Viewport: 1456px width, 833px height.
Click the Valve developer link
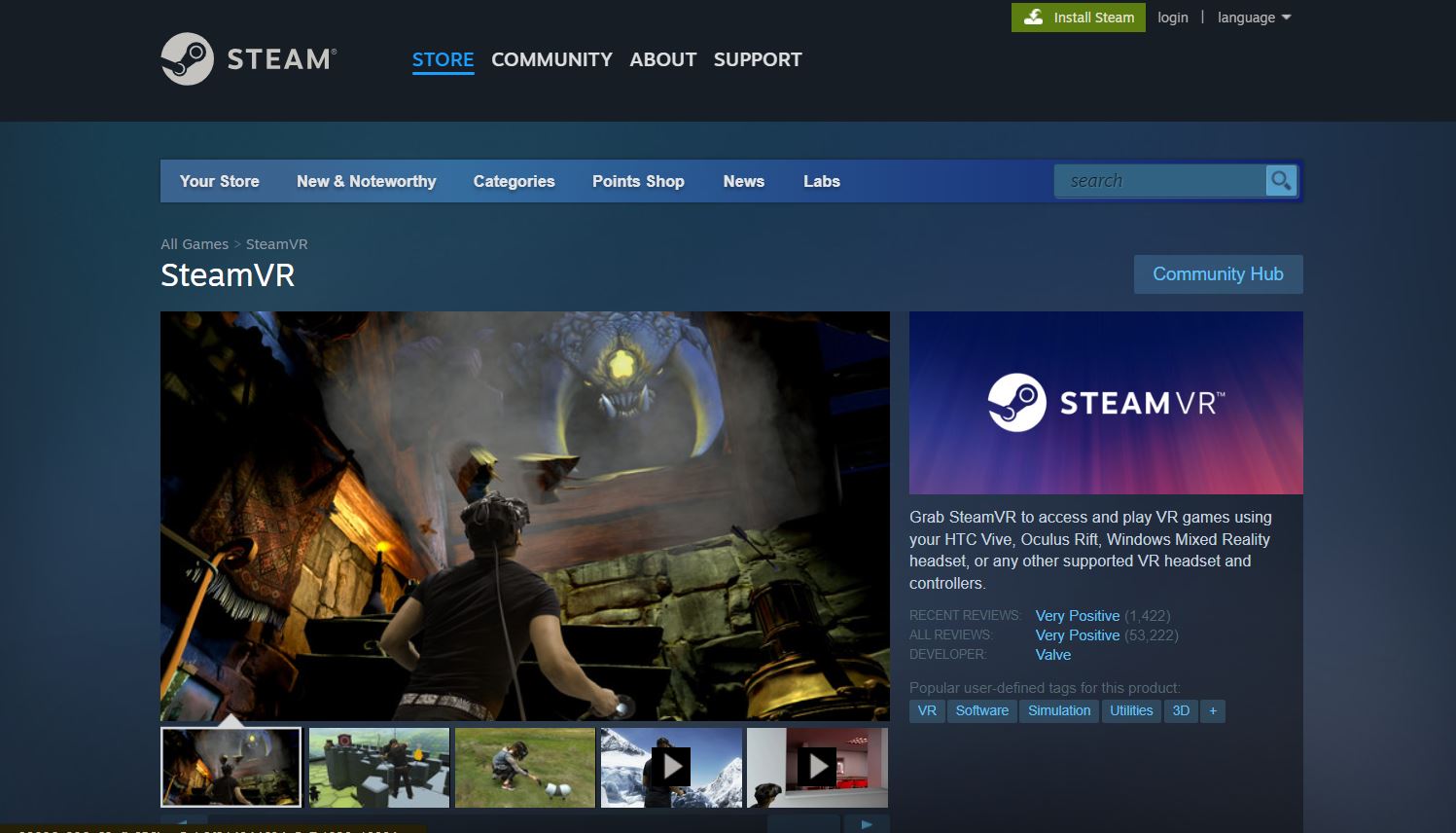click(x=1053, y=655)
